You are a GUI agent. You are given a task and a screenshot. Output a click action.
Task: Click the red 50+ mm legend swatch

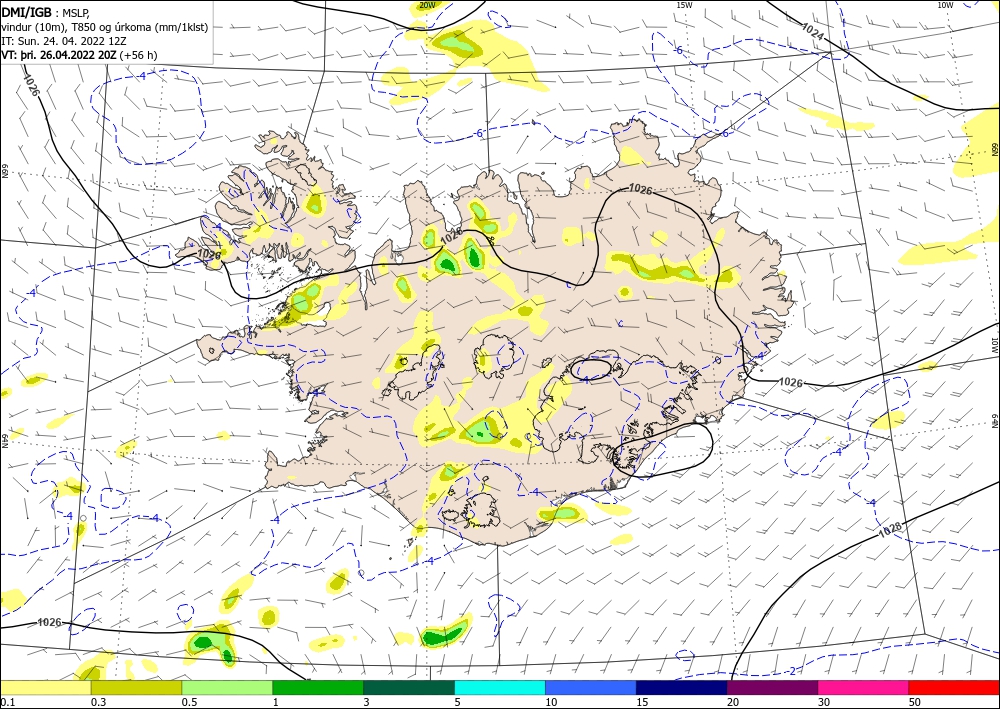click(x=954, y=687)
